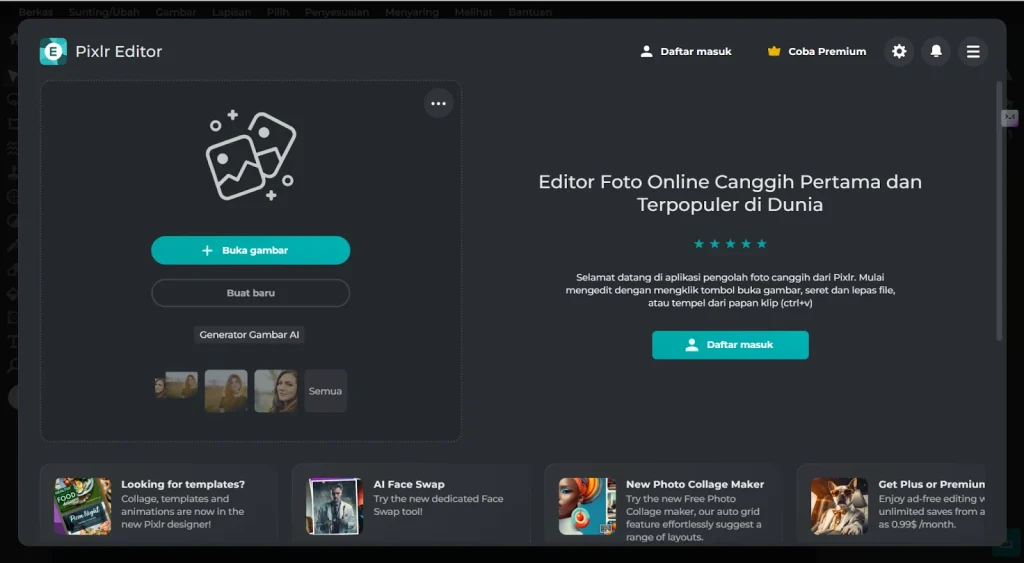Open the AI Face Swap card
The image size is (1024, 563).
[411, 504]
